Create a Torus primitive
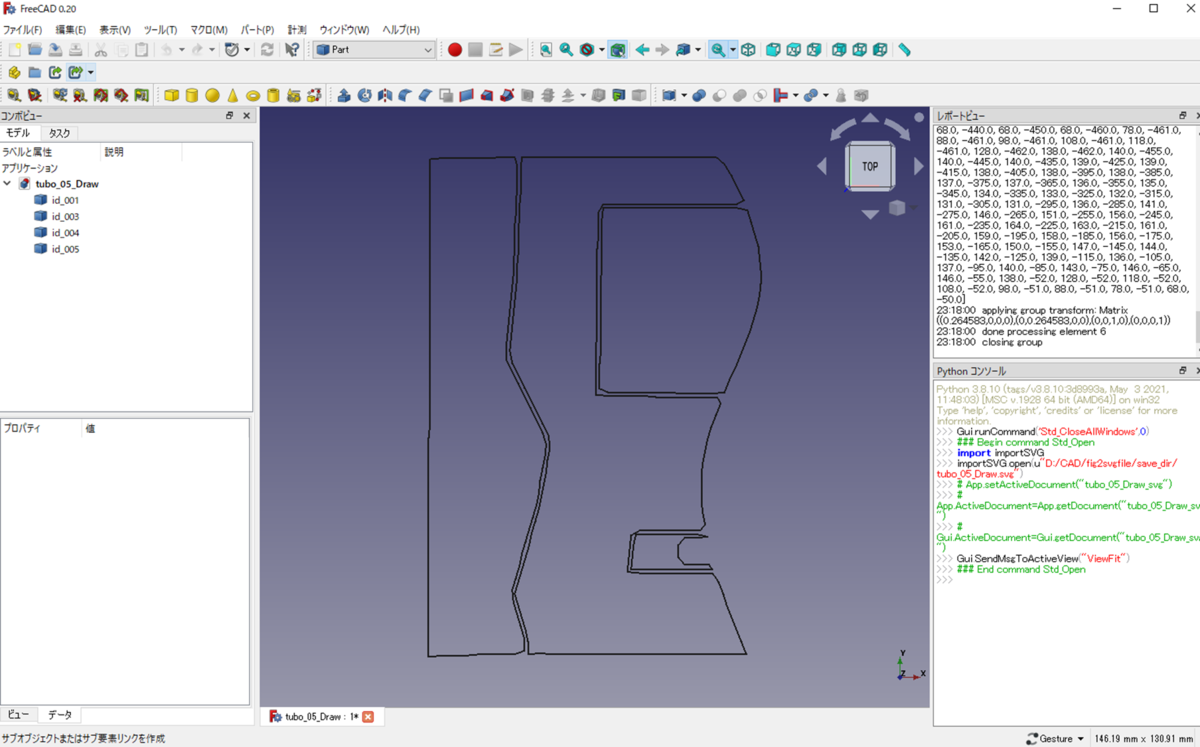The height and width of the screenshot is (747, 1200). pos(253,95)
